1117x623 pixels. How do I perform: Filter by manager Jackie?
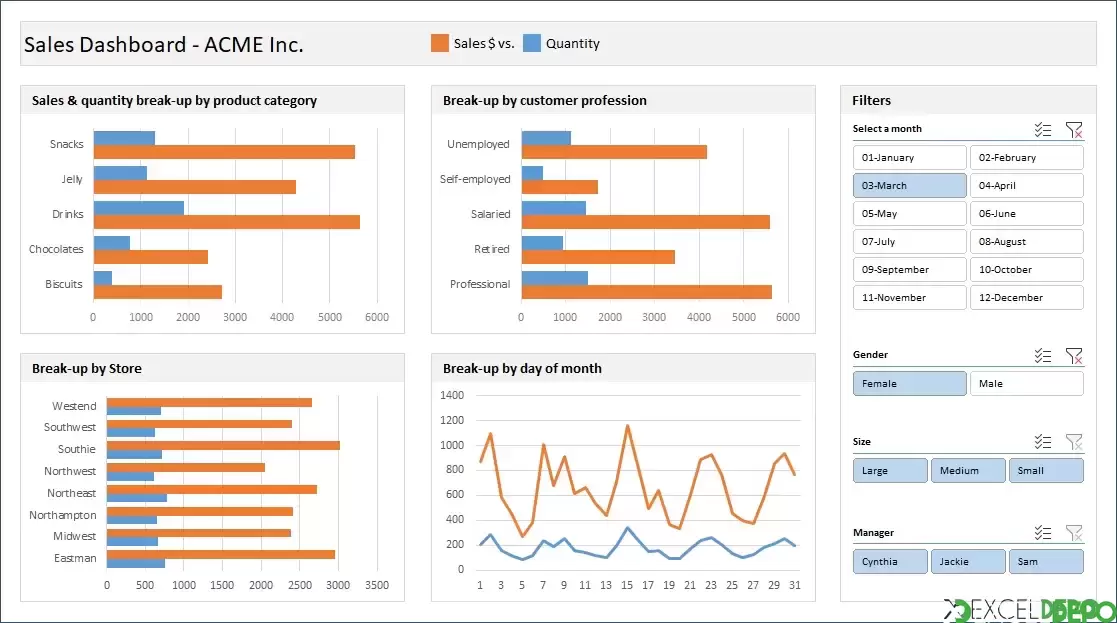(x=968, y=561)
